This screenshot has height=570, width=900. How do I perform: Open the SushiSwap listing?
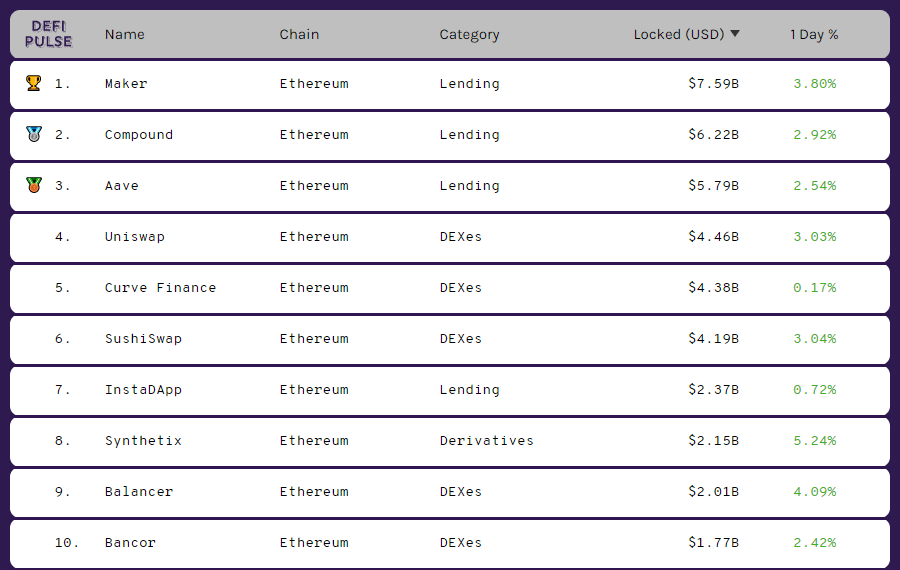[143, 339]
